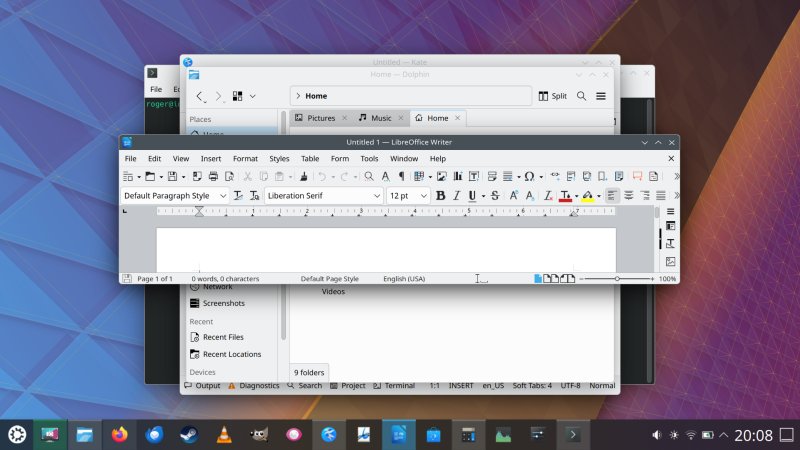This screenshot has height=450, width=800.
Task: Click the Superscript icon
Action: click(513, 196)
